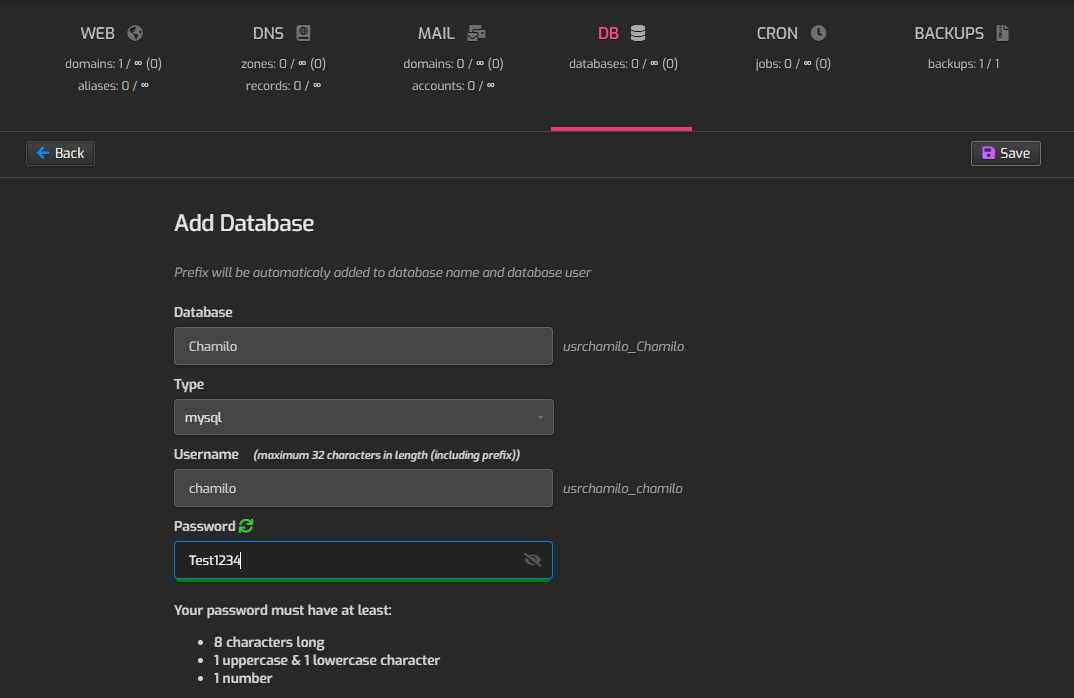This screenshot has width=1074, height=698.
Task: Click the 'databases: 0 / ∞ (0)' text
Action: (x=623, y=64)
